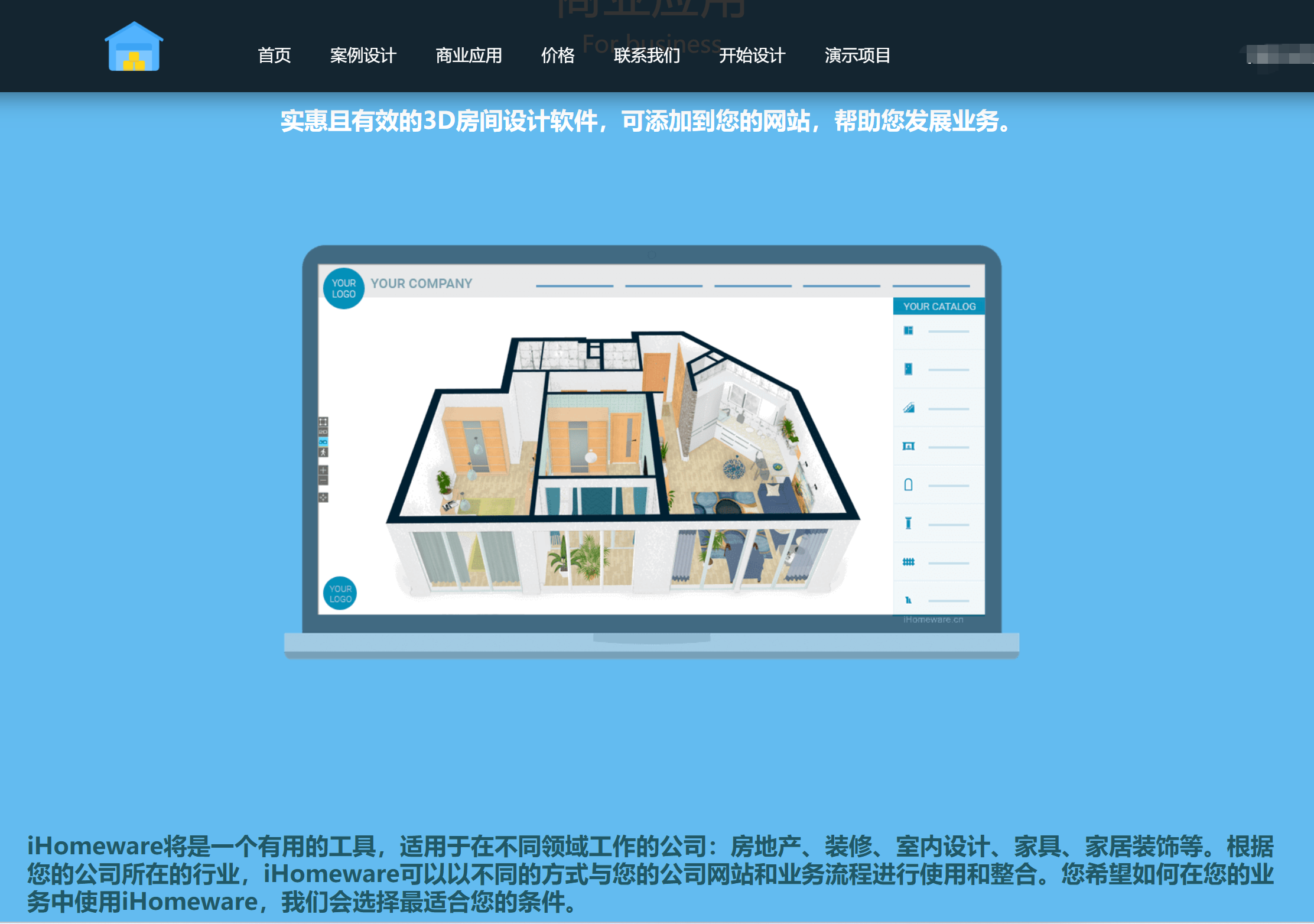Viewport: 1314px width, 924px height.
Task: Switch to 2D view mode
Action: point(323,432)
